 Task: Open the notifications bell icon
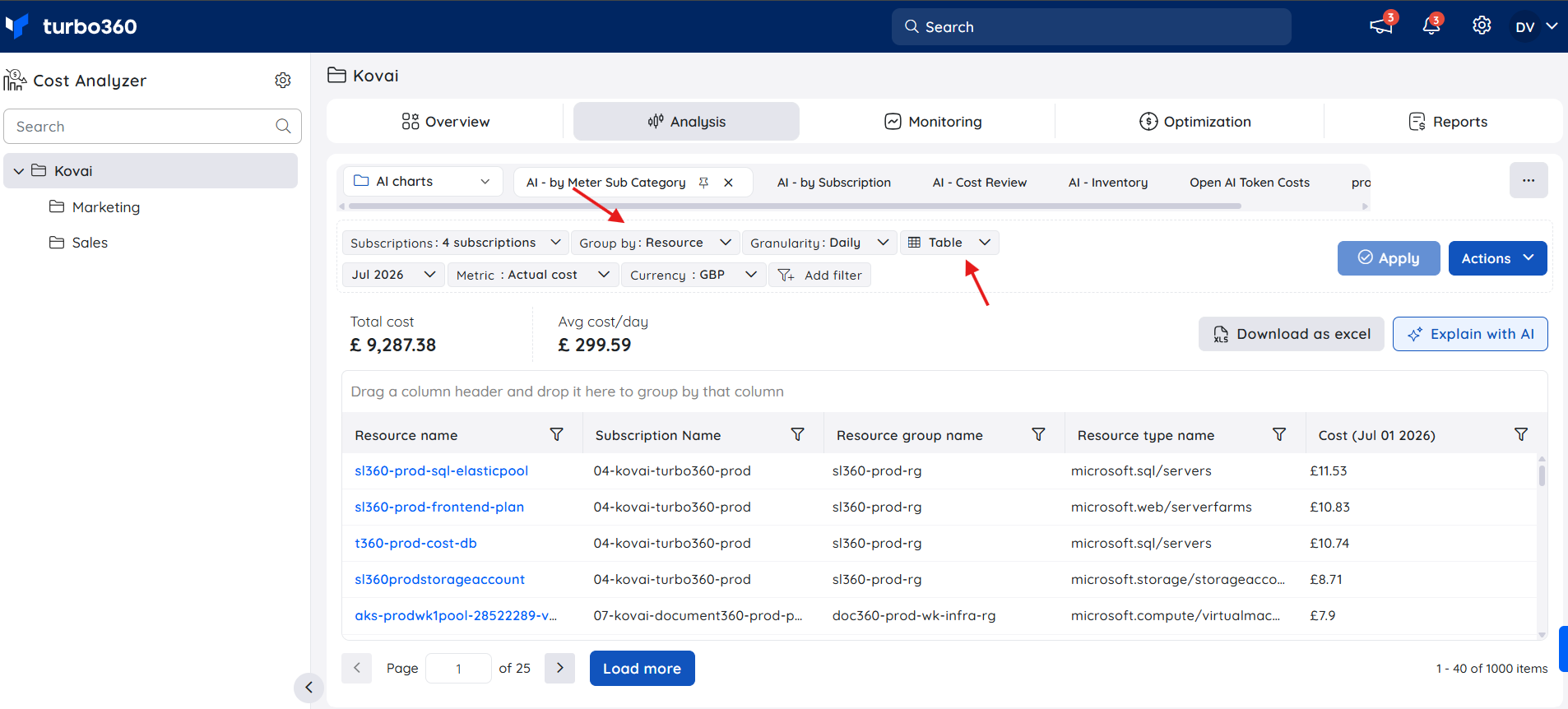(x=1431, y=26)
